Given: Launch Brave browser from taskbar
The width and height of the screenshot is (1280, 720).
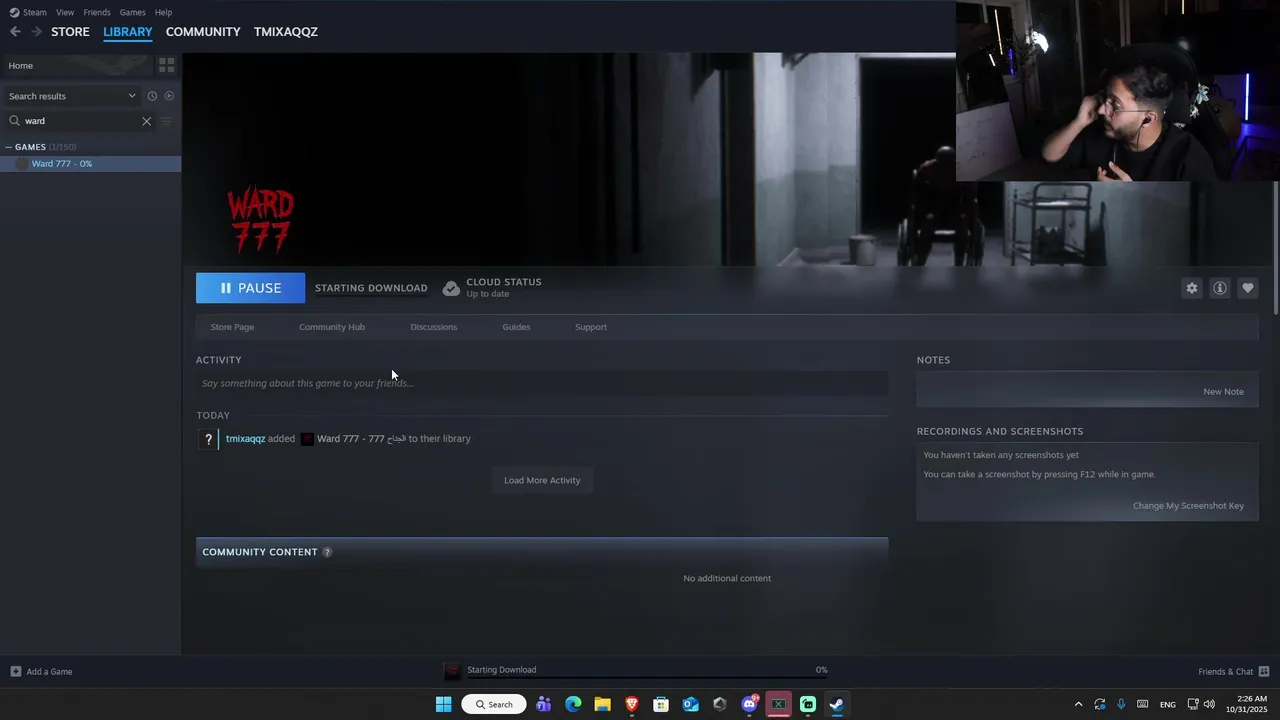Looking at the screenshot, I should [x=632, y=704].
